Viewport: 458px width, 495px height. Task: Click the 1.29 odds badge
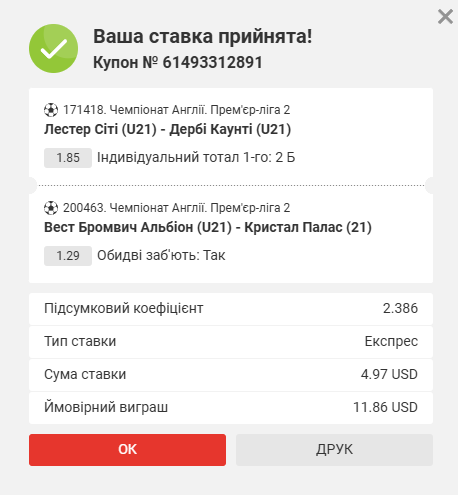click(x=68, y=256)
